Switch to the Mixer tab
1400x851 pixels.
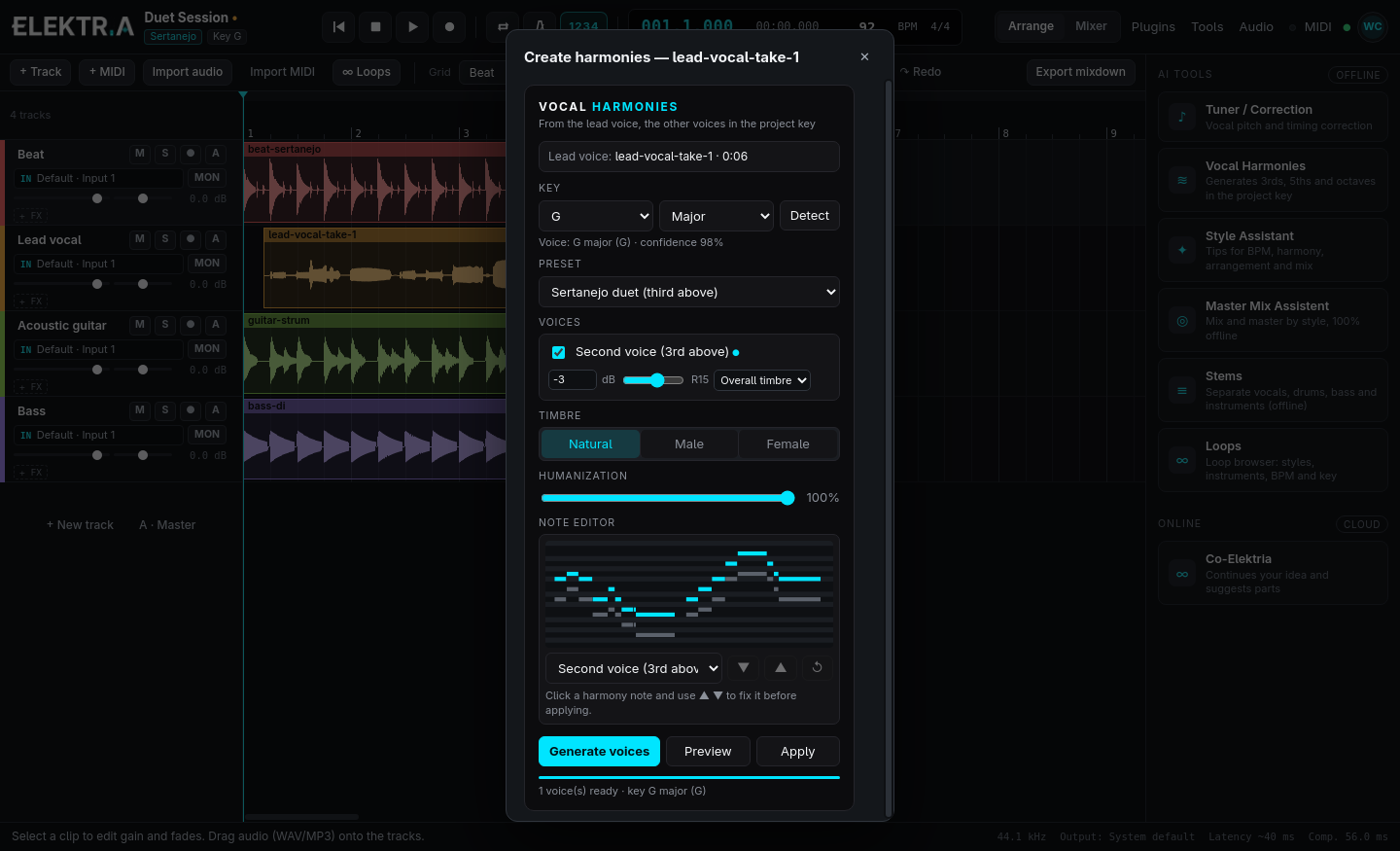tap(1091, 26)
